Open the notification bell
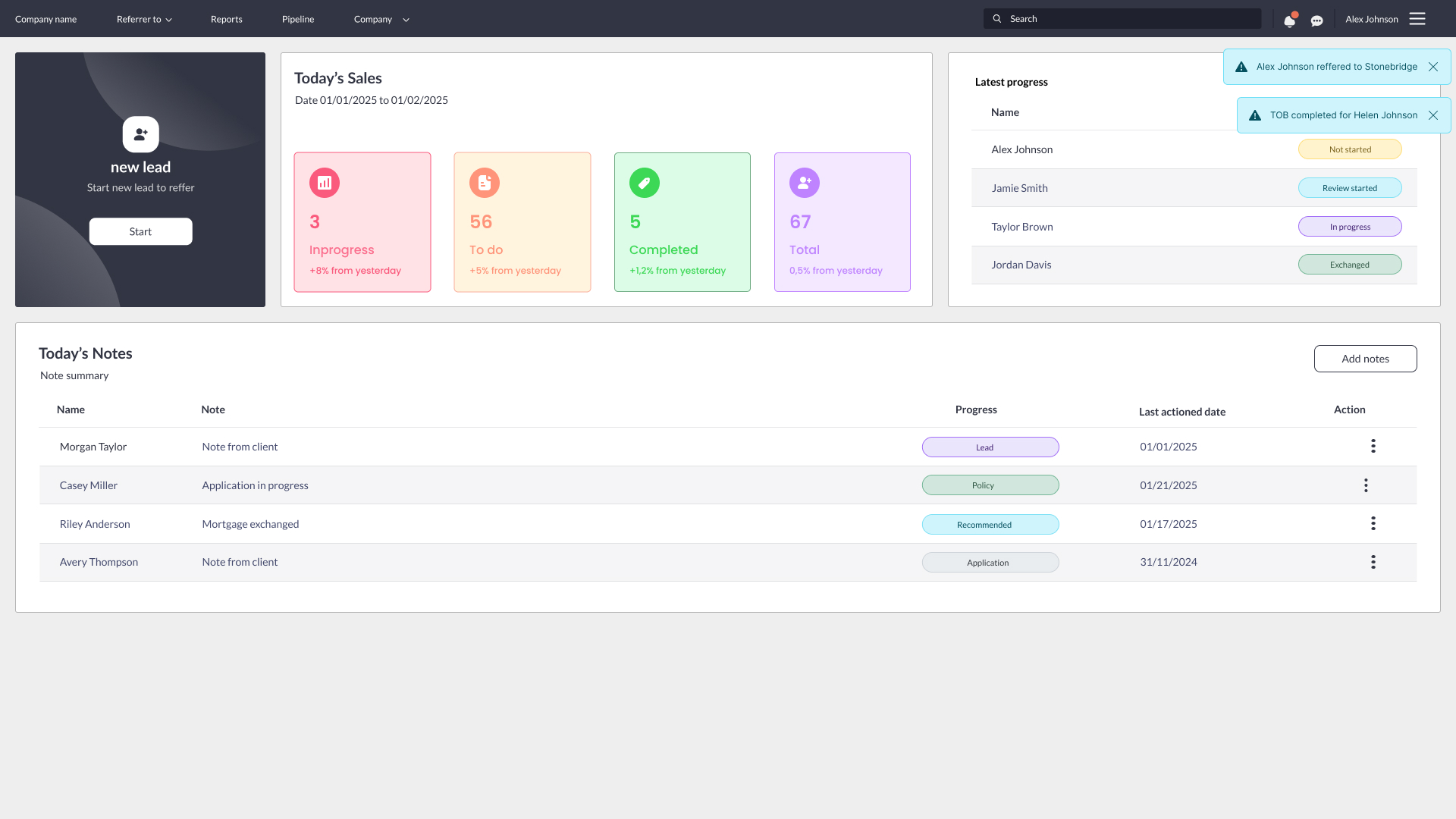The width and height of the screenshot is (1456, 819). pyautogui.click(x=1289, y=20)
